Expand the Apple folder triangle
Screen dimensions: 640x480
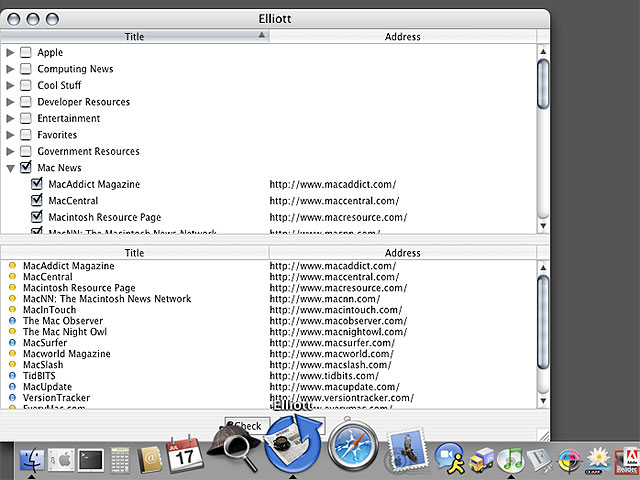coord(10,53)
